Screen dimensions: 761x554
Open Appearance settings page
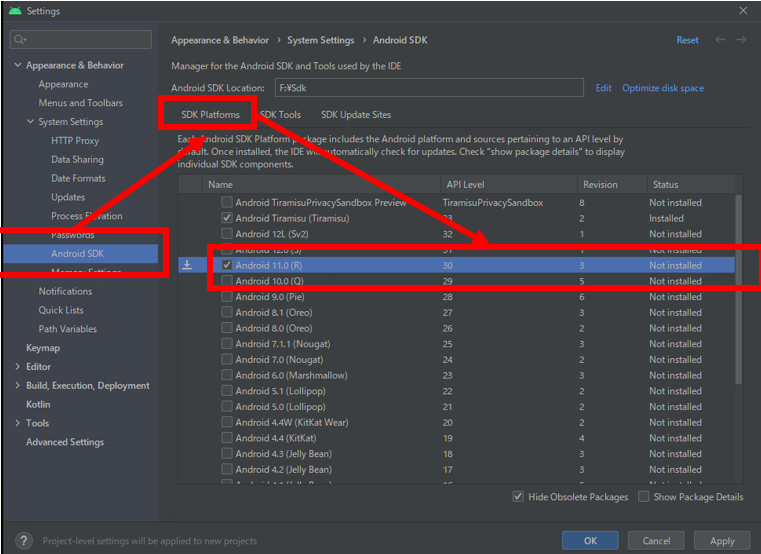pyautogui.click(x=64, y=84)
